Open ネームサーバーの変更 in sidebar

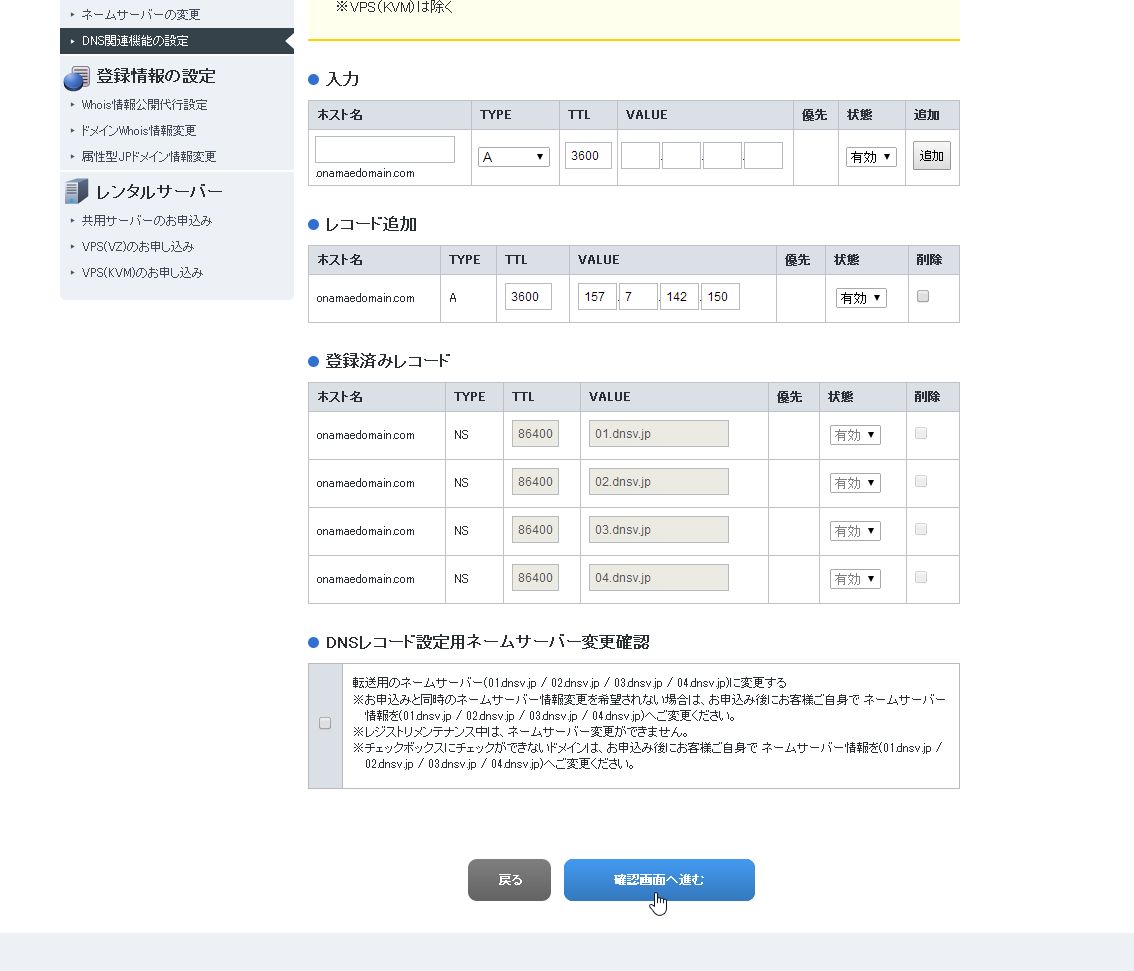[x=140, y=14]
